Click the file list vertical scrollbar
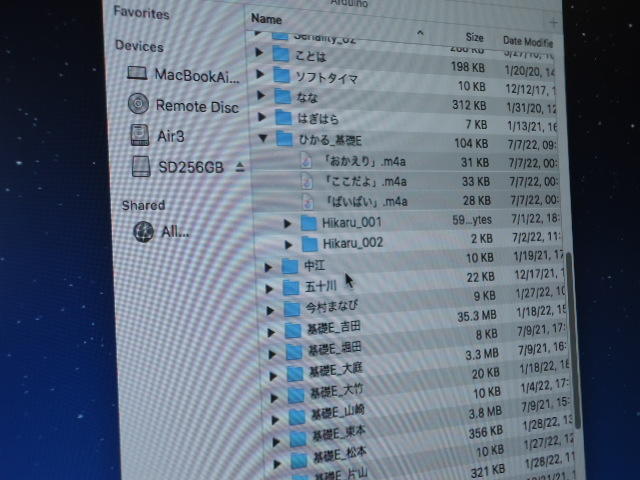 [x=573, y=340]
